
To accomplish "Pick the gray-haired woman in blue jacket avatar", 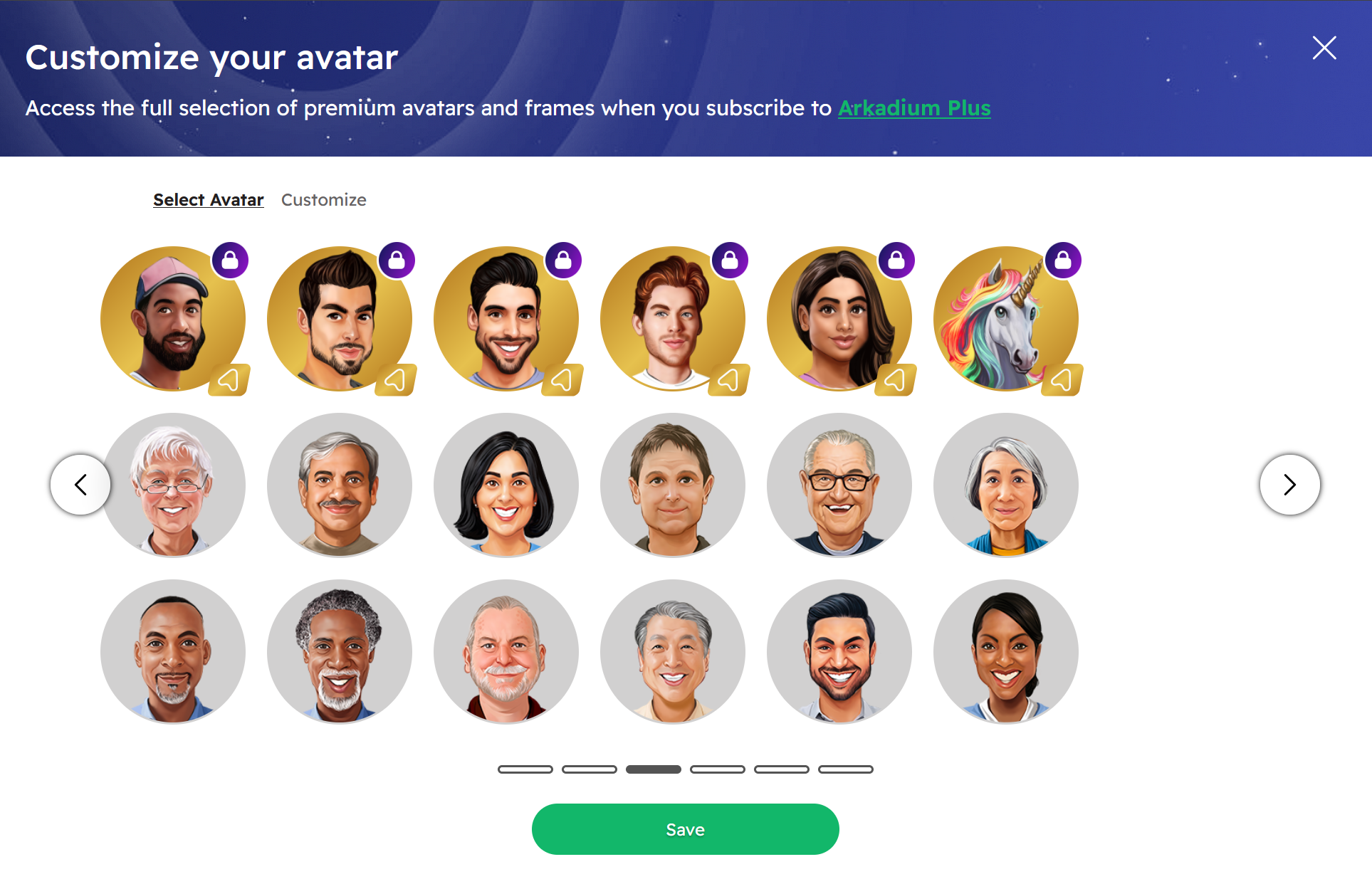I will pos(1006,485).
